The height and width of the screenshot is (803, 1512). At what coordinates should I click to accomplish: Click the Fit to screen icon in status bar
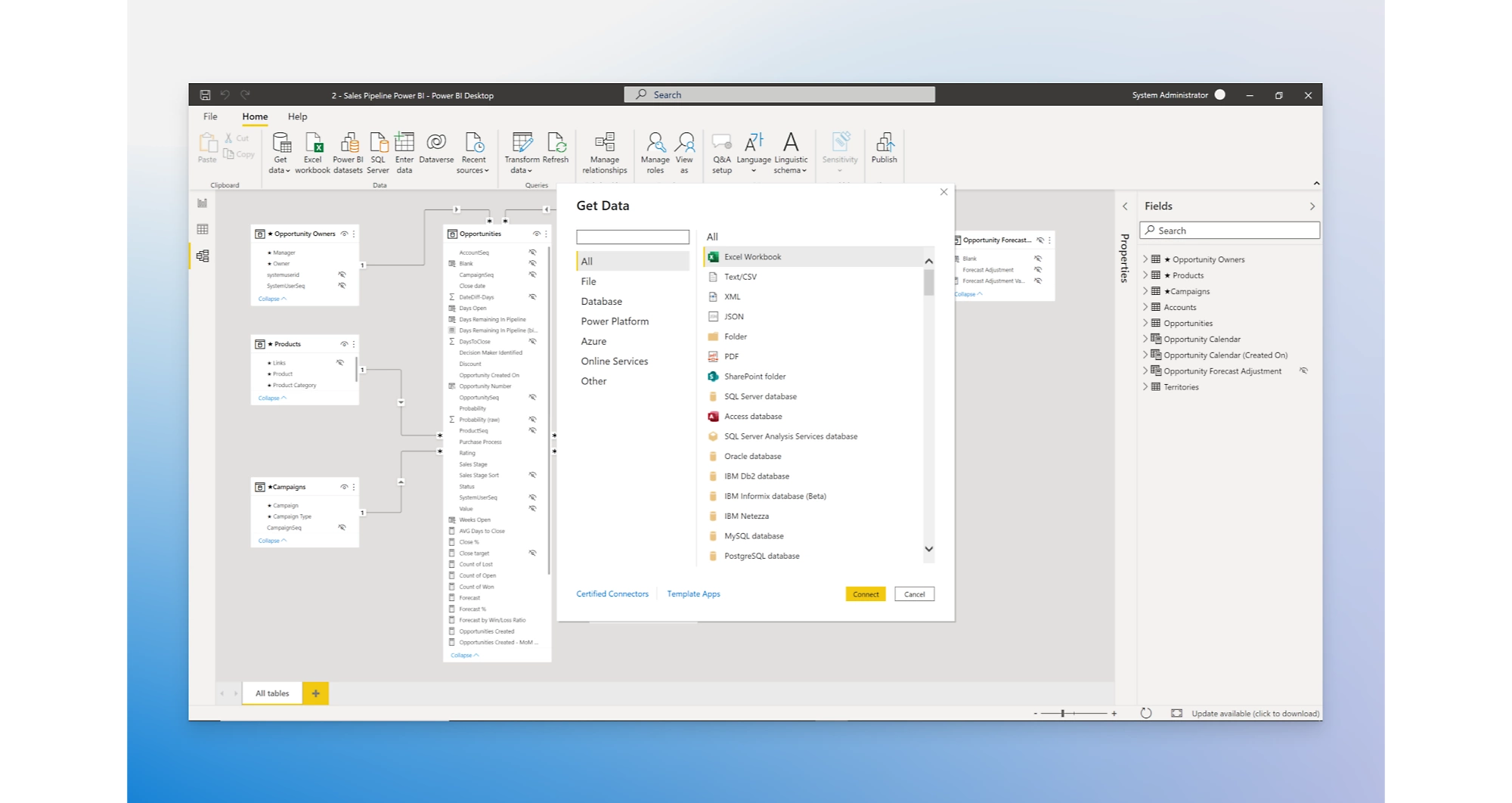[x=1176, y=713]
